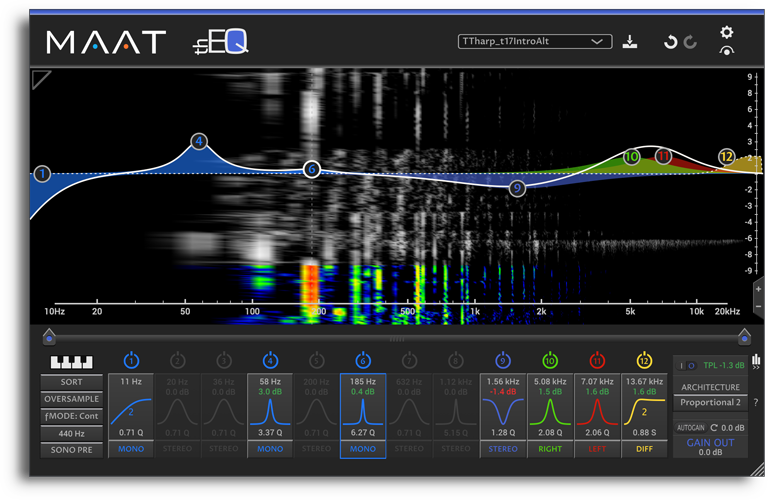Screen dimensions: 768x500
Task: Toggle yellow band 12 power button
Action: [x=644, y=360]
